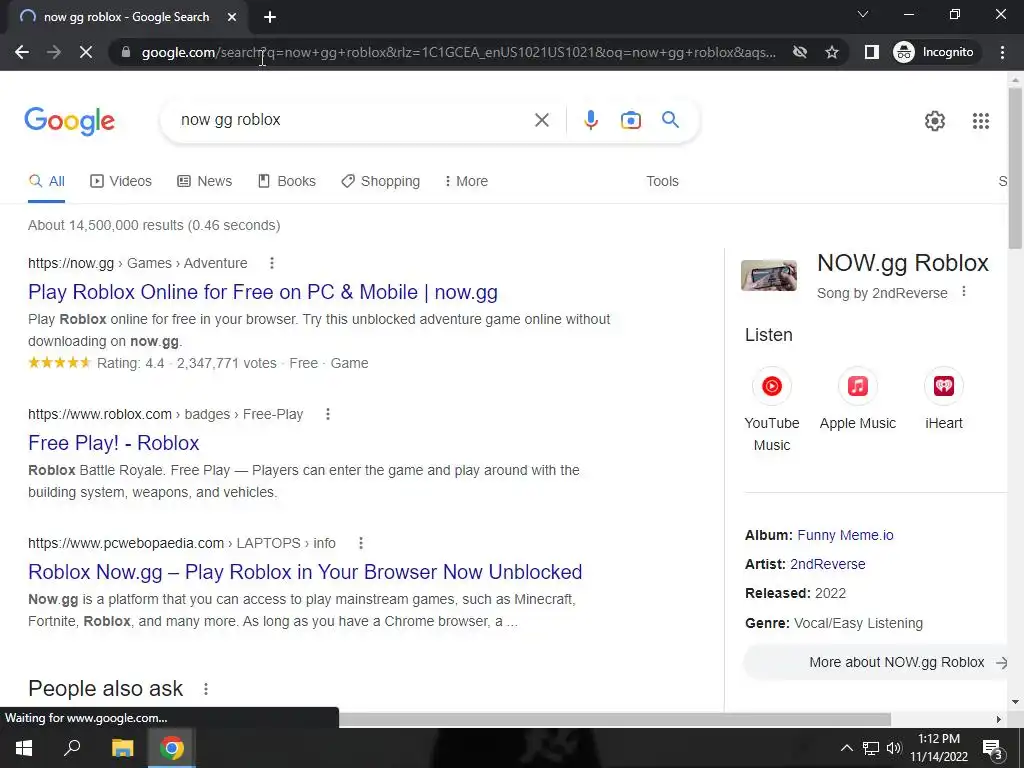Start voice search with microphone icon
Image resolution: width=1024 pixels, height=768 pixels.
click(590, 120)
